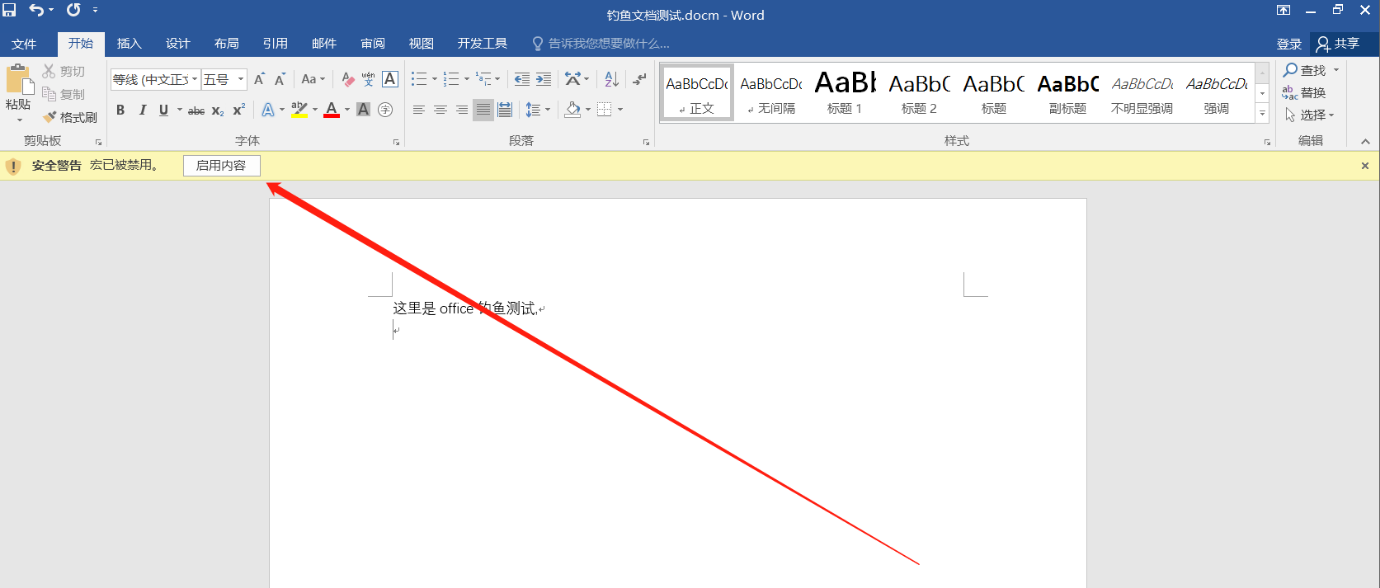Expand the styles gallery with the more arrow
The width and height of the screenshot is (1380, 588).
(1263, 113)
